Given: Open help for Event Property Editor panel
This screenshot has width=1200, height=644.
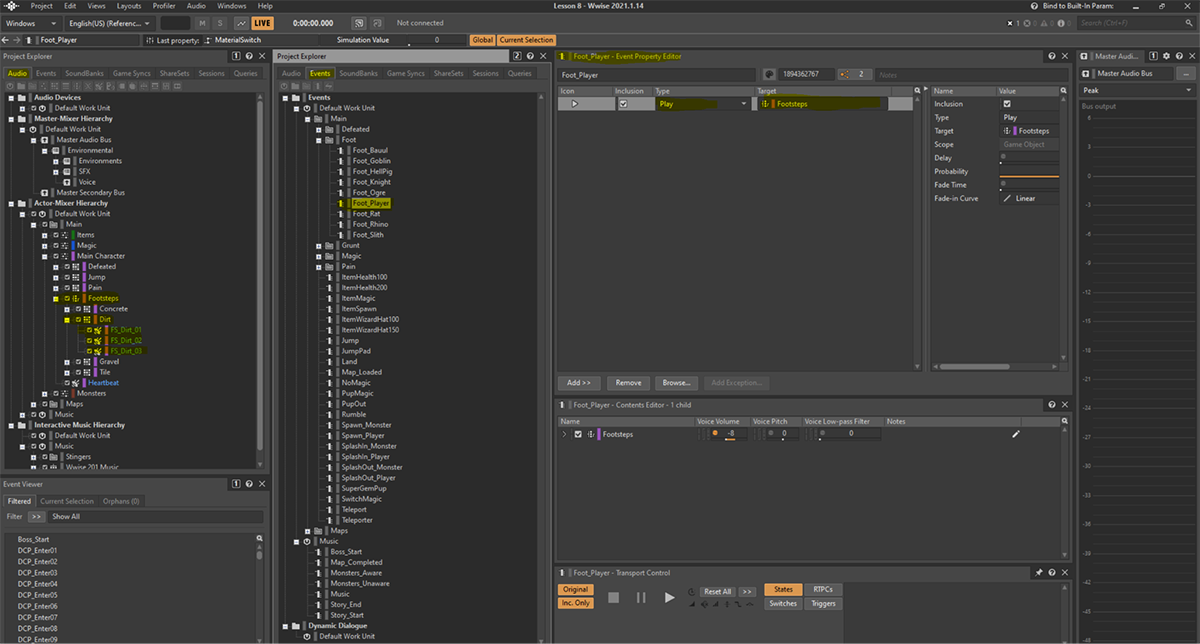Looking at the screenshot, I should (x=1053, y=57).
